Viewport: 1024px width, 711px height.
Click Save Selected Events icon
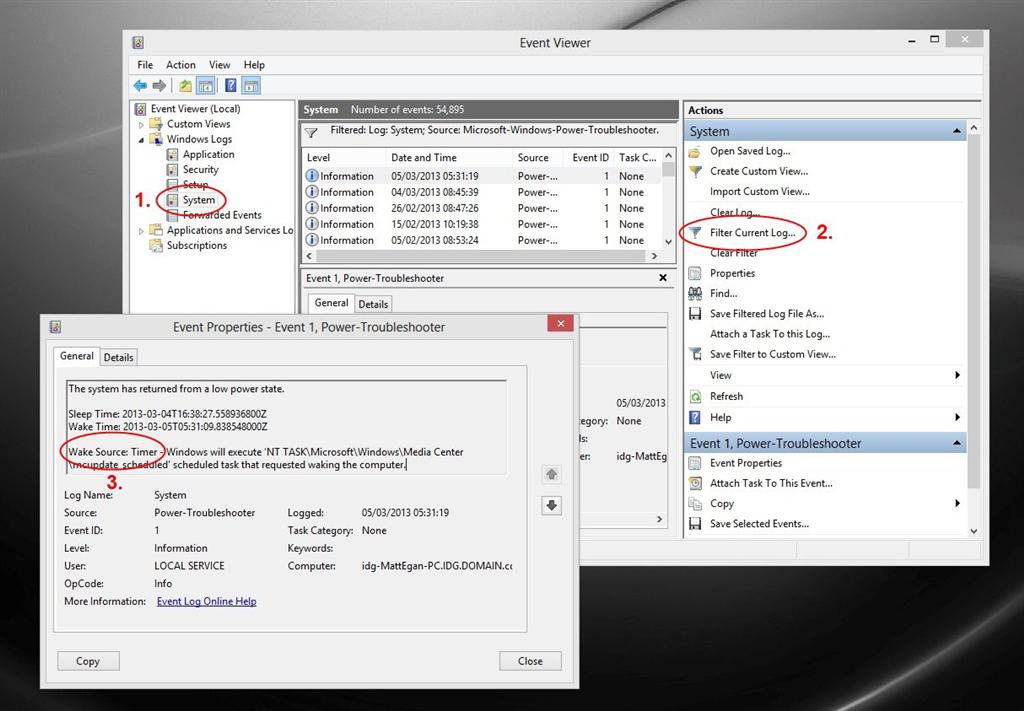pyautogui.click(x=695, y=524)
